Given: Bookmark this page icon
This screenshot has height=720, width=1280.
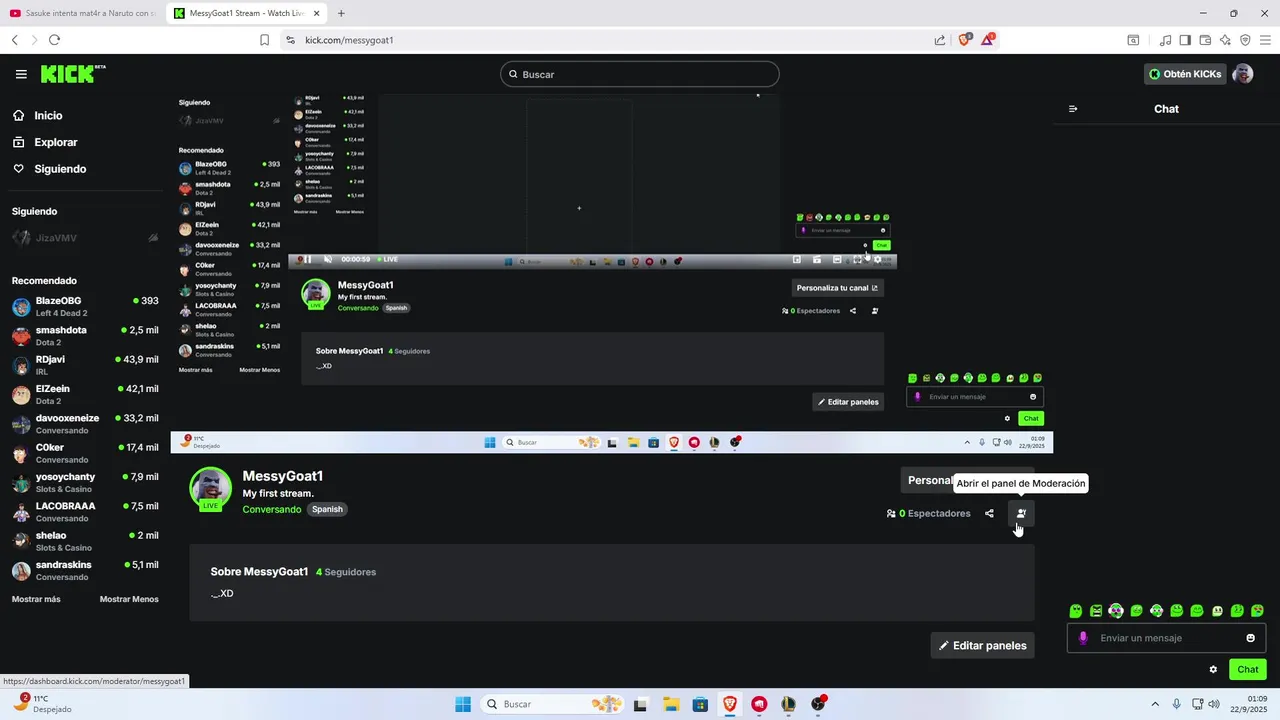Looking at the screenshot, I should (264, 40).
